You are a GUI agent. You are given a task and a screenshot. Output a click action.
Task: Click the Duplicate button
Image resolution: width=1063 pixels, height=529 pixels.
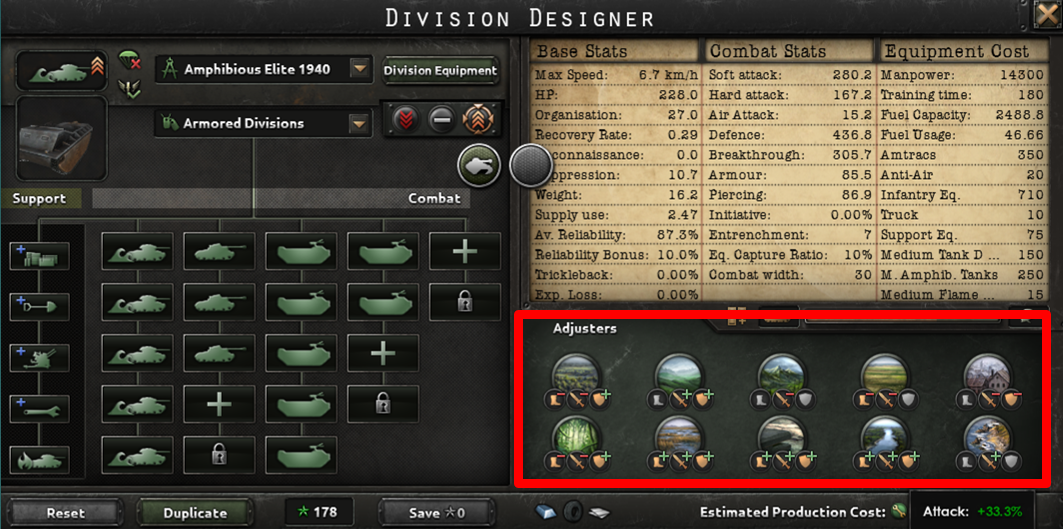[x=195, y=513]
